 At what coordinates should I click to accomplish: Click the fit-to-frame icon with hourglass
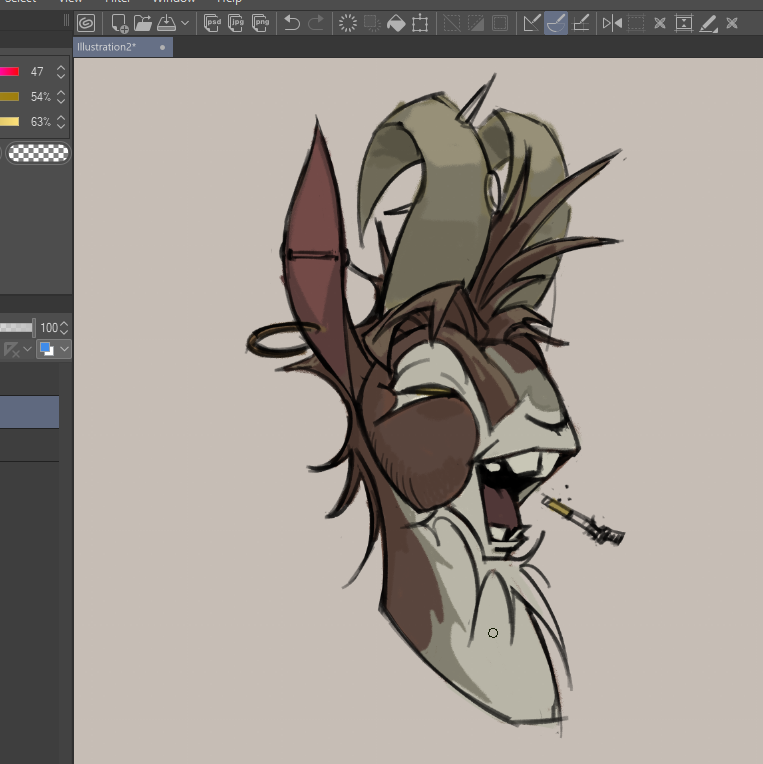pos(684,23)
